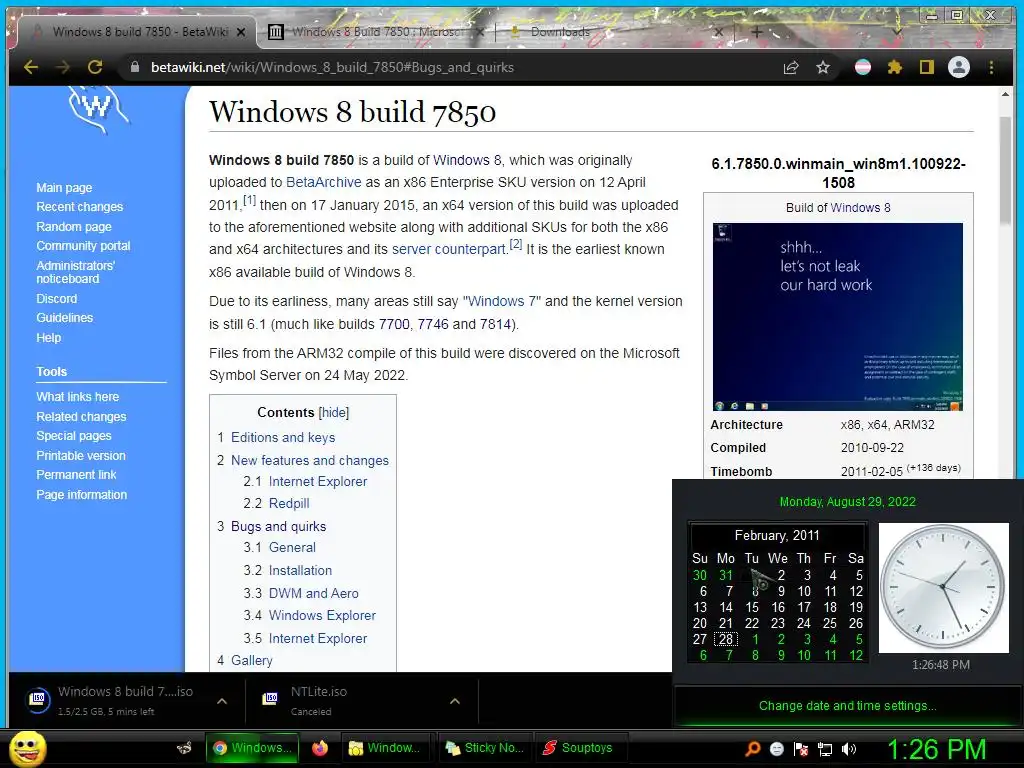
Task: Expand options for Windows 8 build ISO download
Action: point(222,701)
